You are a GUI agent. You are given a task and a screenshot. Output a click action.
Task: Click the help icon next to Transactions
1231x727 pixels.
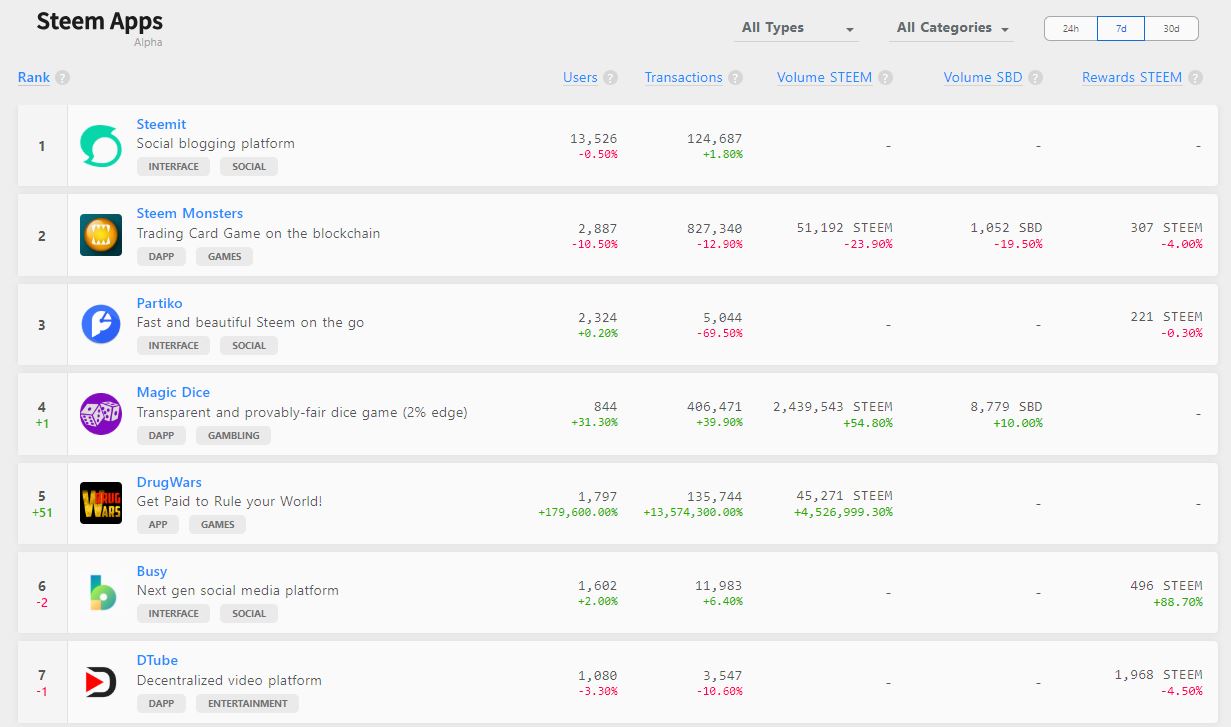(735, 78)
